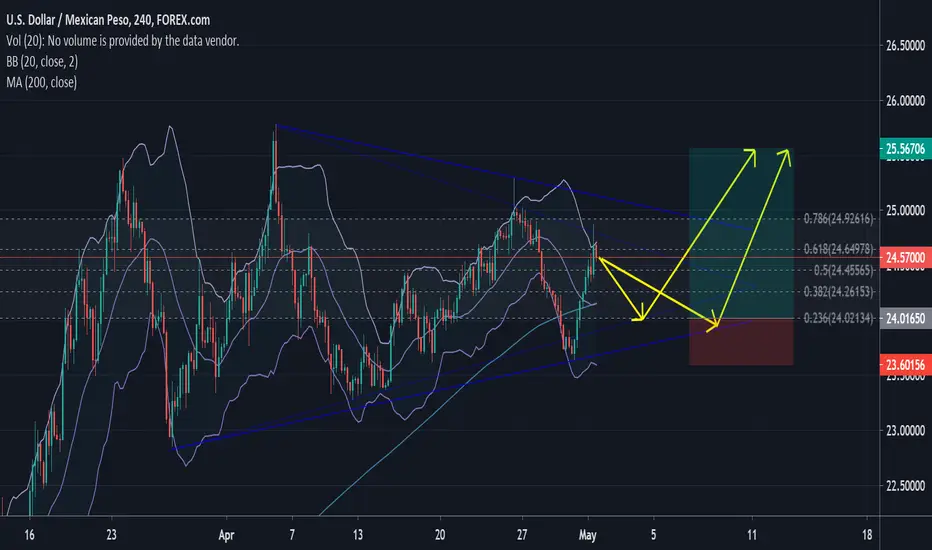
Task: Select the Vol (20) indicator legend line
Action: pos(122,41)
